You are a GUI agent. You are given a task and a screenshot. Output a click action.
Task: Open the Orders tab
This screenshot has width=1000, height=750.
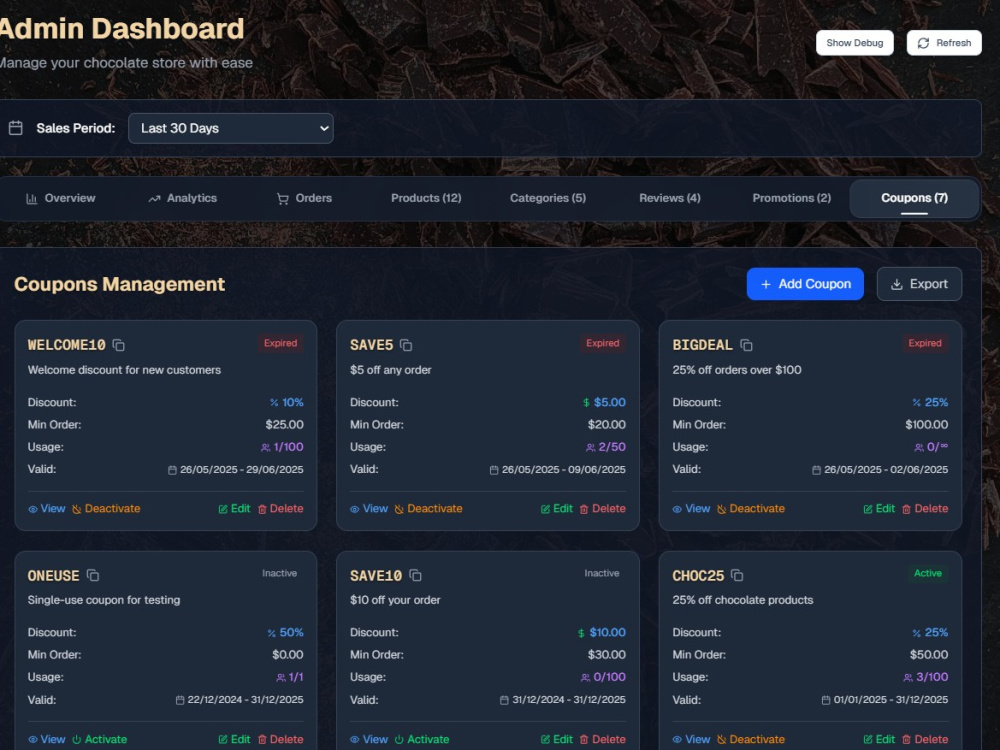pyautogui.click(x=304, y=198)
